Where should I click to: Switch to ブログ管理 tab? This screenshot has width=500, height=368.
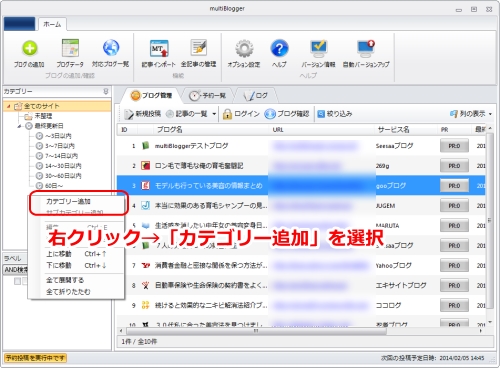click(151, 96)
